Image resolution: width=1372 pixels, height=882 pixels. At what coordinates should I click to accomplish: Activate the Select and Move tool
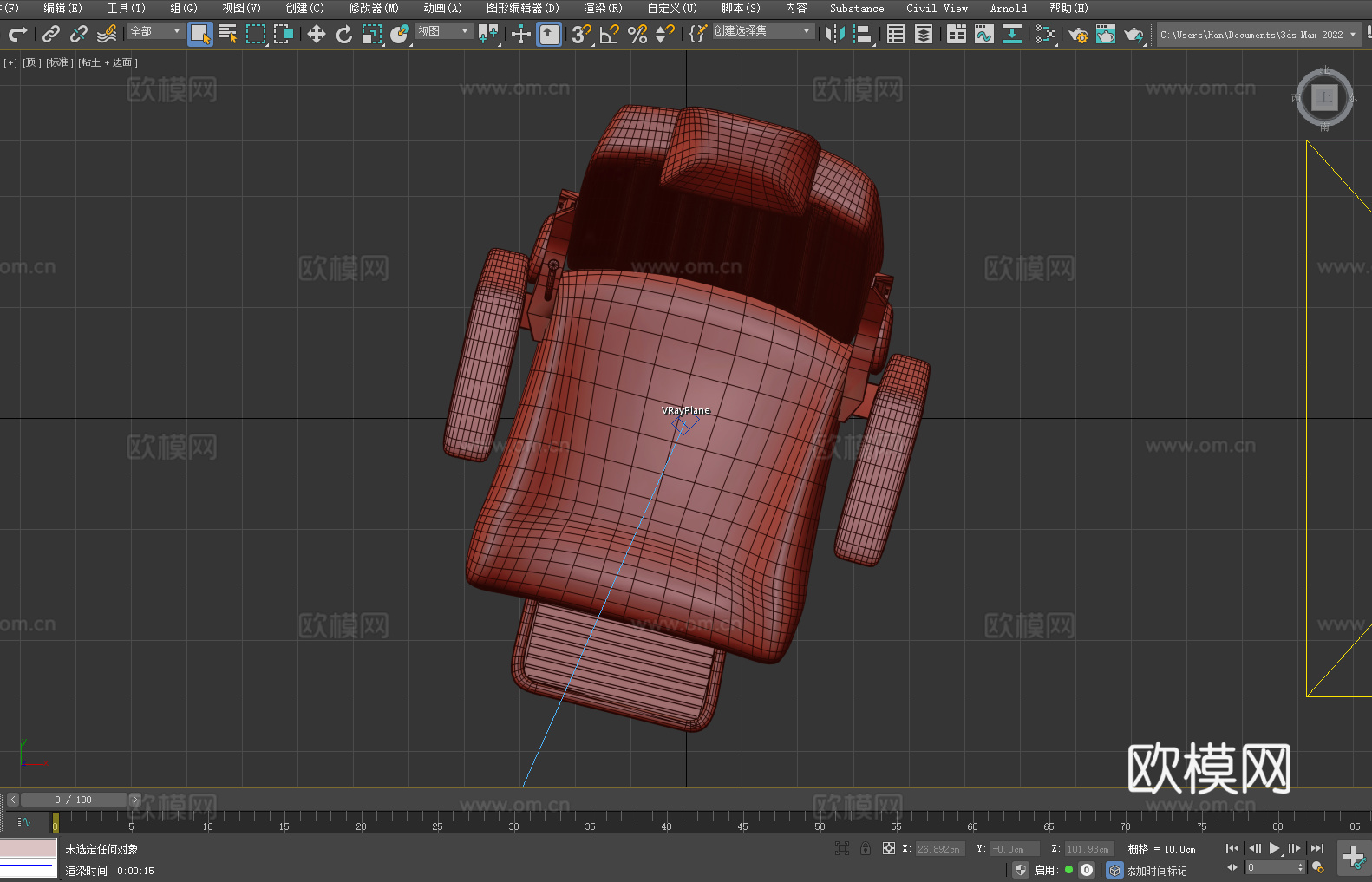pyautogui.click(x=317, y=34)
